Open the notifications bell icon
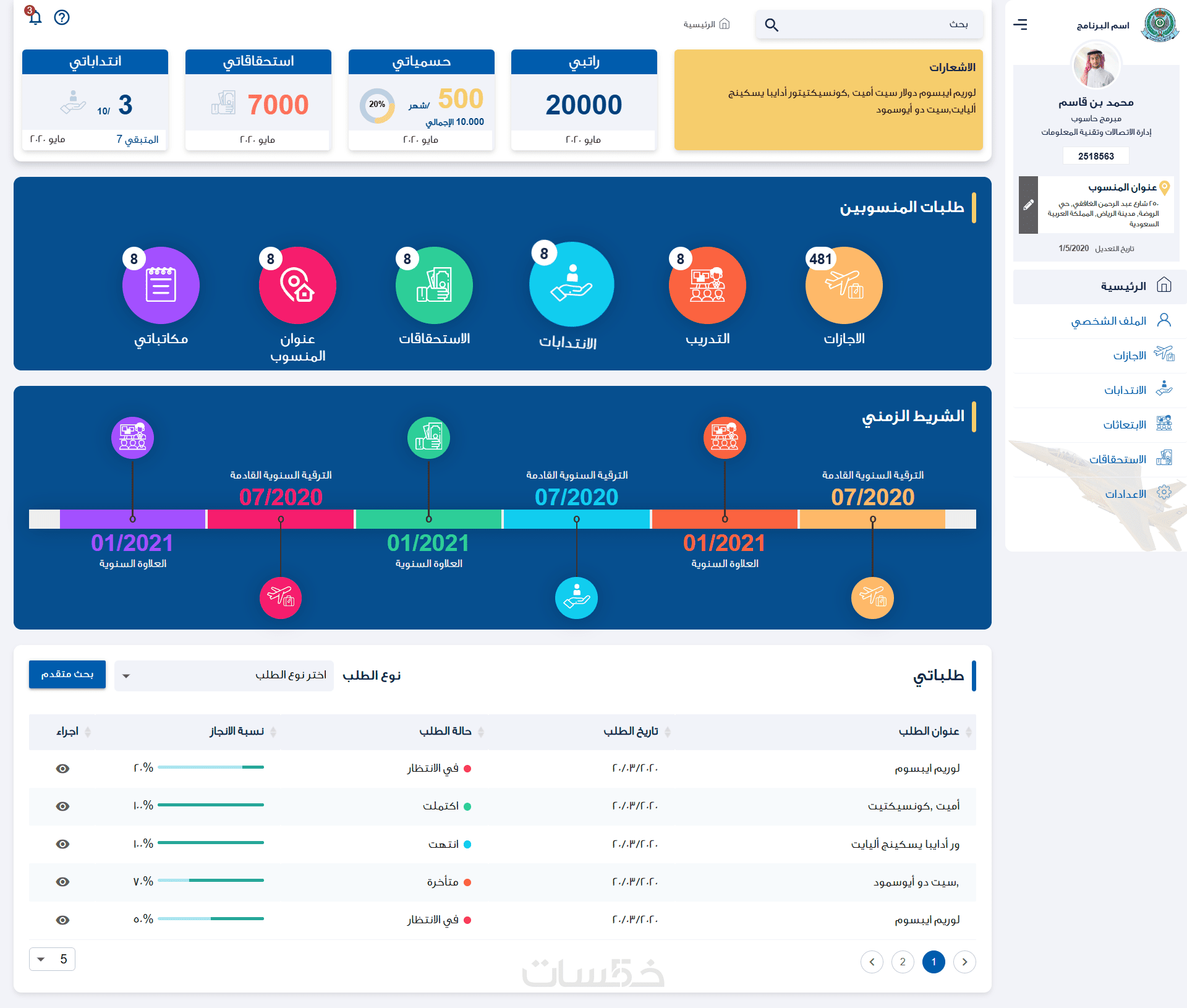This screenshot has width=1187, height=1008. tap(35, 17)
